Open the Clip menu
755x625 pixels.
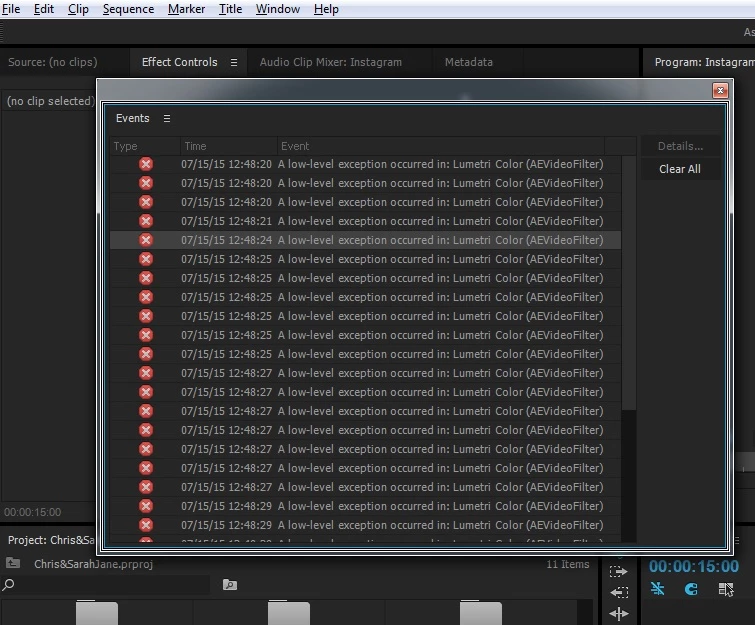[78, 9]
